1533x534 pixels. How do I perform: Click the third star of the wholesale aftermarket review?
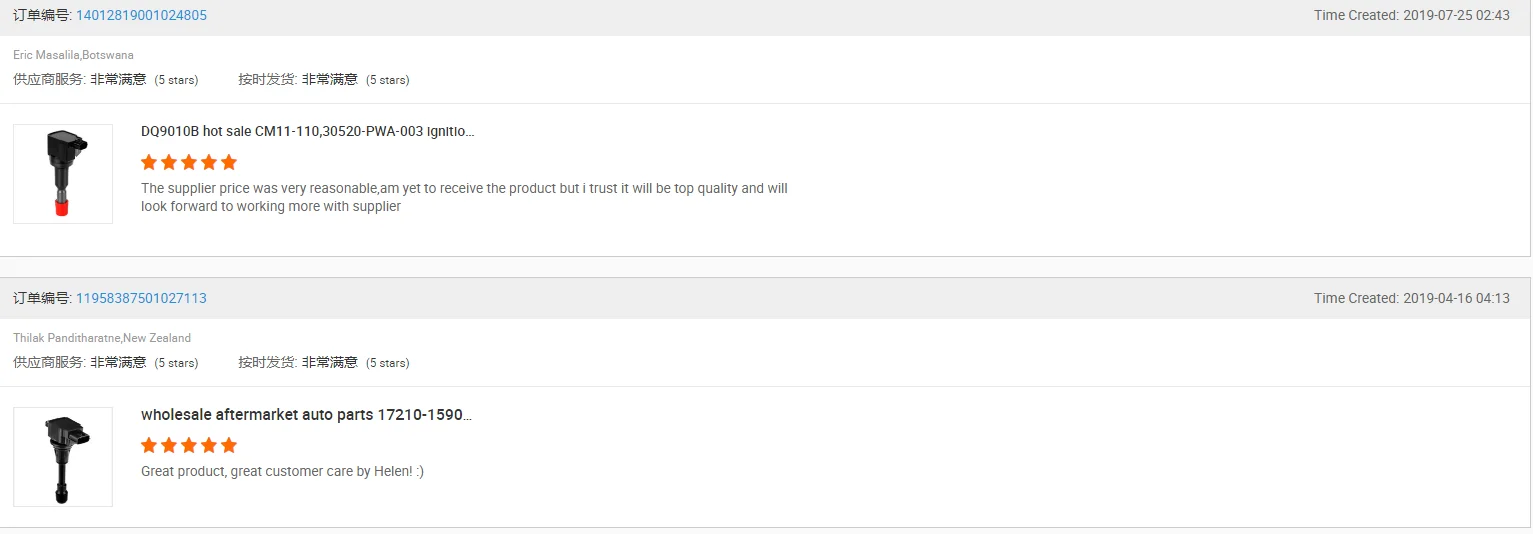point(189,445)
